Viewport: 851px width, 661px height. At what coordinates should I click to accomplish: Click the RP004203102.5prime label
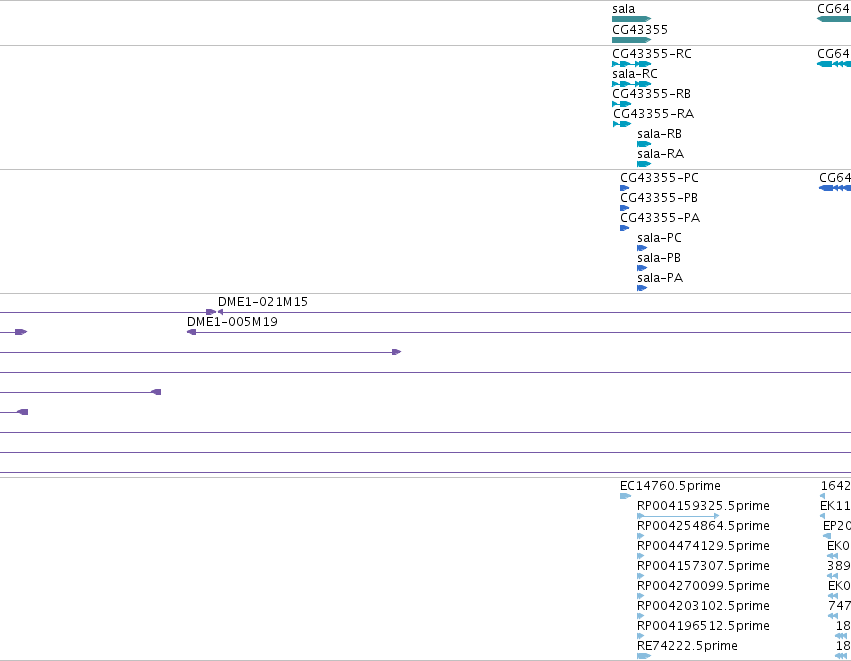(x=703, y=606)
